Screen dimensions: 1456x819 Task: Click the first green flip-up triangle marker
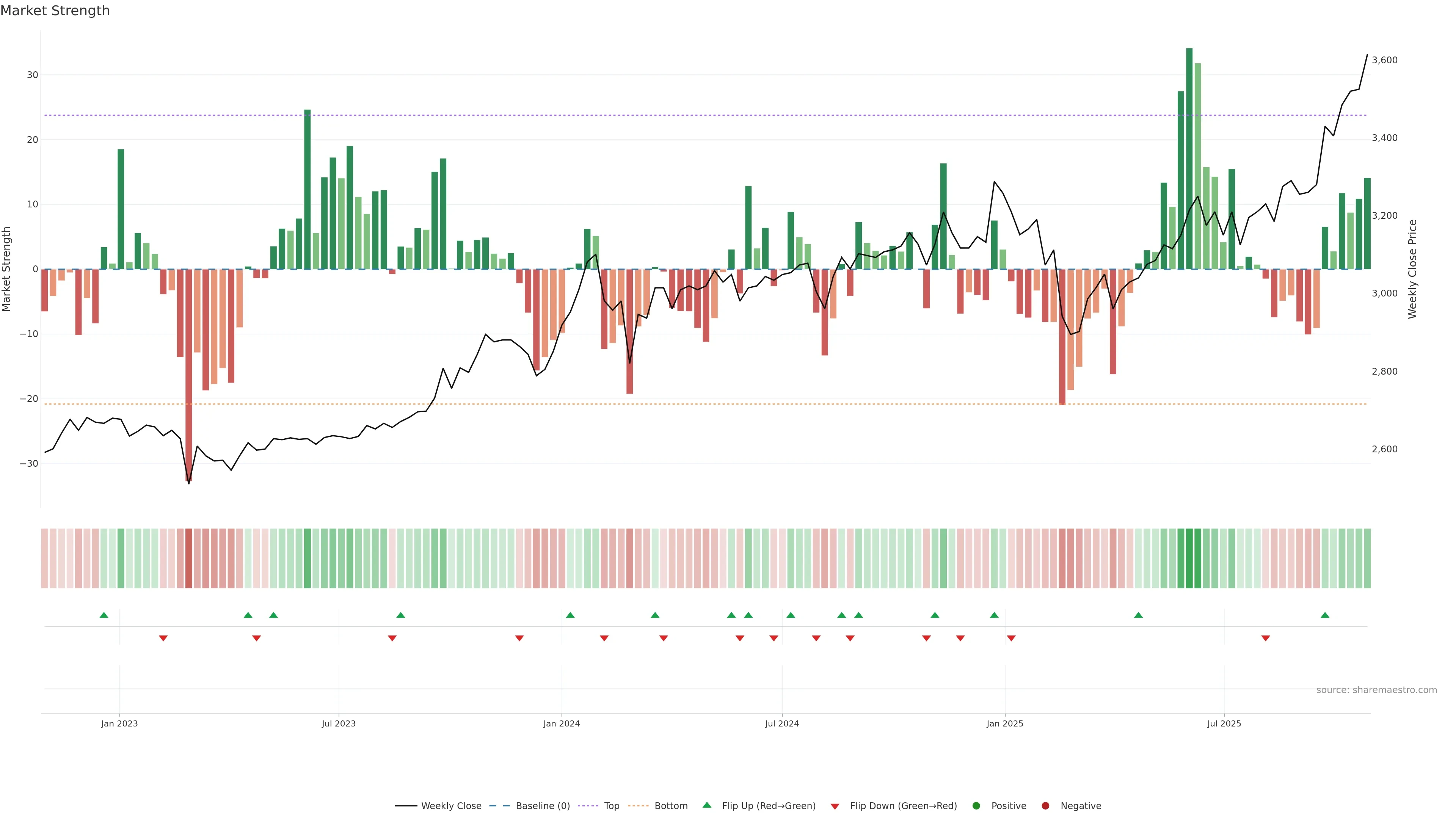tap(104, 615)
